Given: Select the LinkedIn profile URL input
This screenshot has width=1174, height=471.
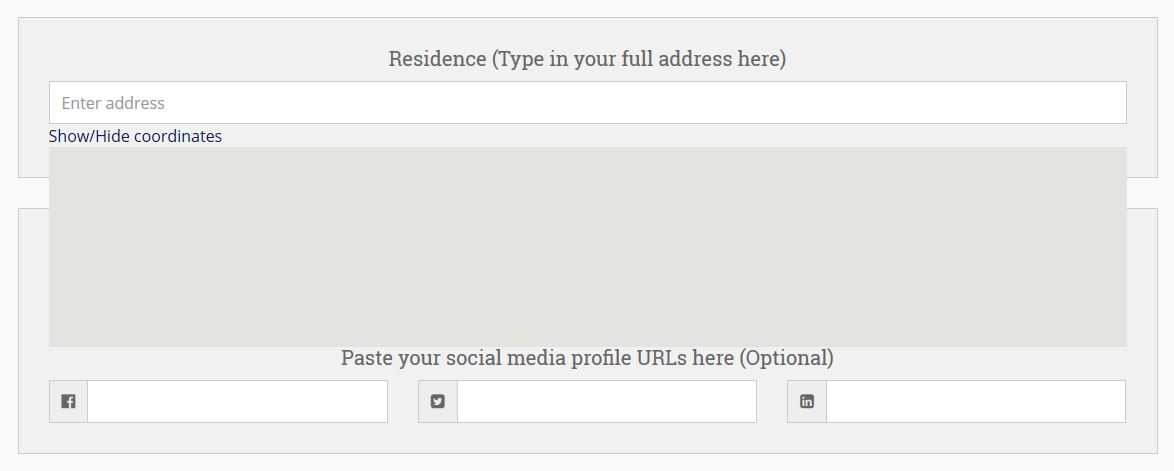Looking at the screenshot, I should [x=976, y=401].
